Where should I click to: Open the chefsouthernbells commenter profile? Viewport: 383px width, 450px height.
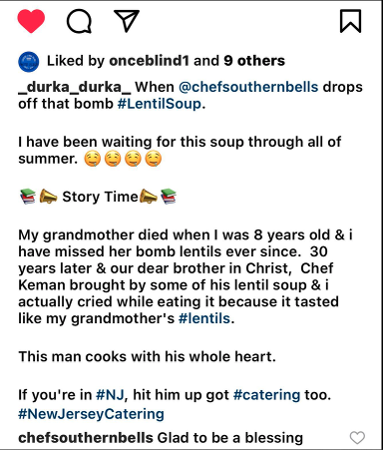(x=86, y=438)
